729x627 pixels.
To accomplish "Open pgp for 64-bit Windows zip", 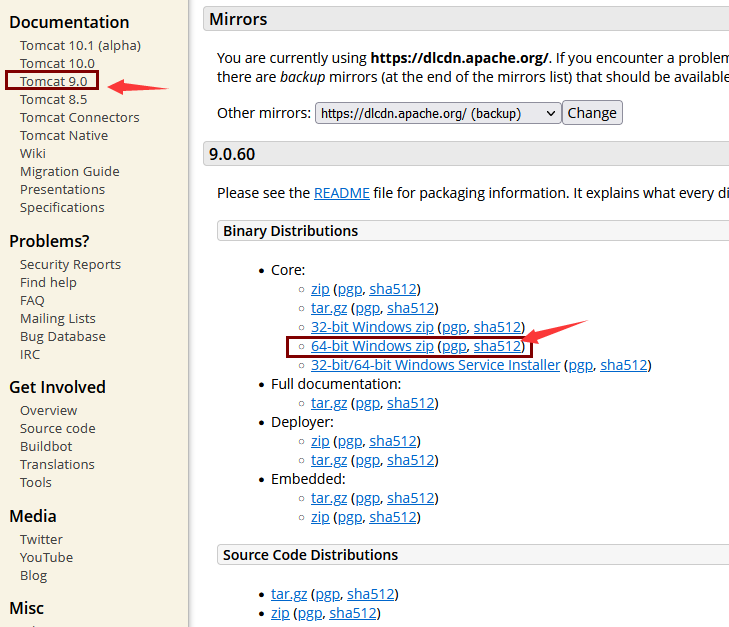I will (x=454, y=346).
